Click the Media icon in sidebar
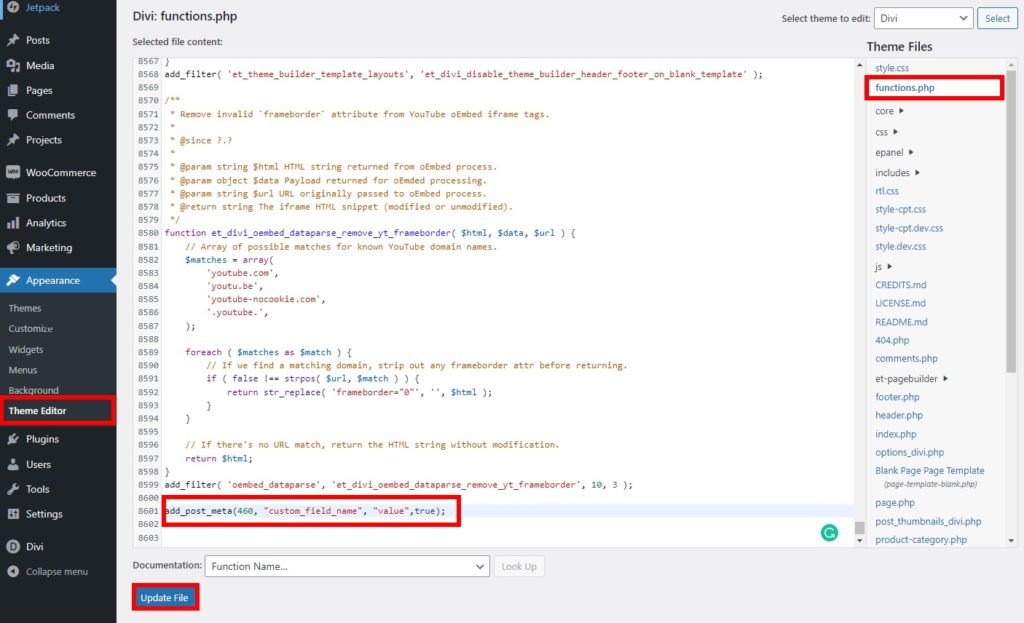The height and width of the screenshot is (623, 1024). pyautogui.click(x=12, y=65)
